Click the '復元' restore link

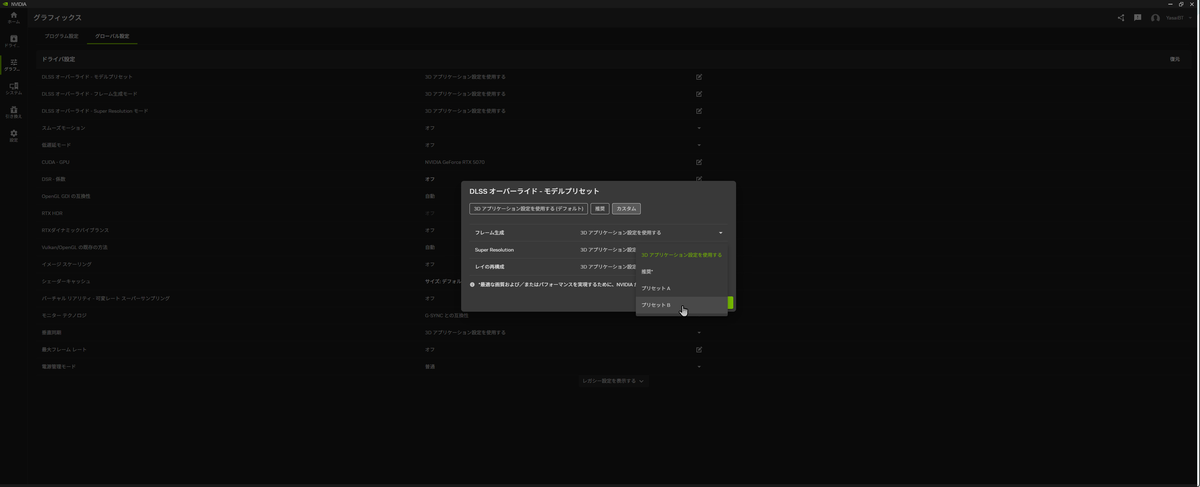(1175, 59)
